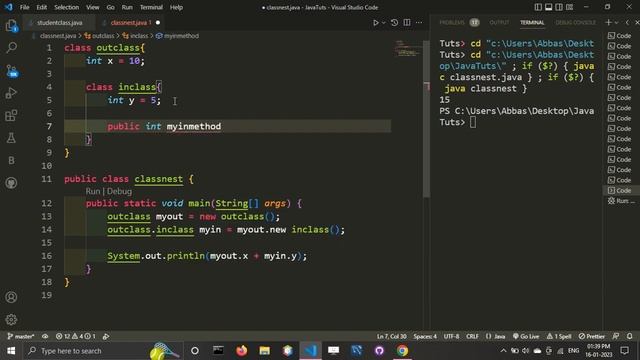640x360 pixels.
Task: Open editor More Actions ellipsis
Action: coord(419,23)
